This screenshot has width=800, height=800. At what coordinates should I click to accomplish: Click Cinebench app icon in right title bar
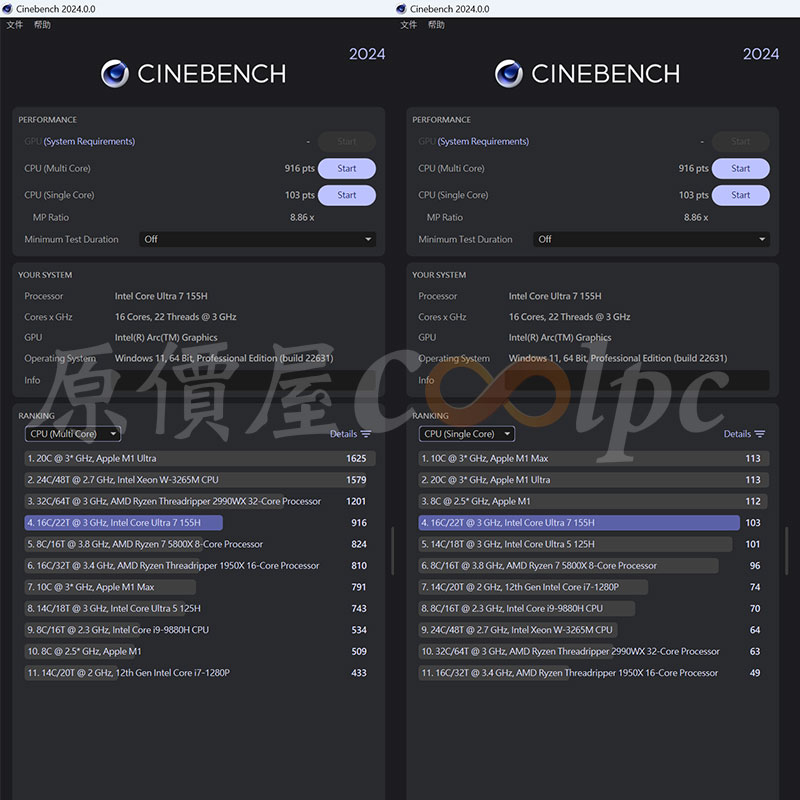(401, 9)
